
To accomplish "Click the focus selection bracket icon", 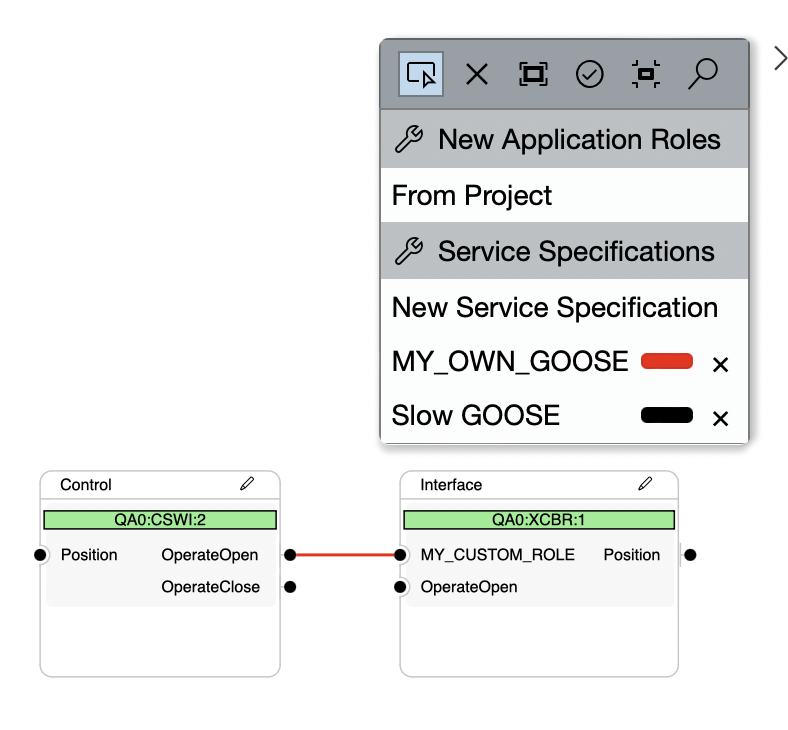I will 646,74.
